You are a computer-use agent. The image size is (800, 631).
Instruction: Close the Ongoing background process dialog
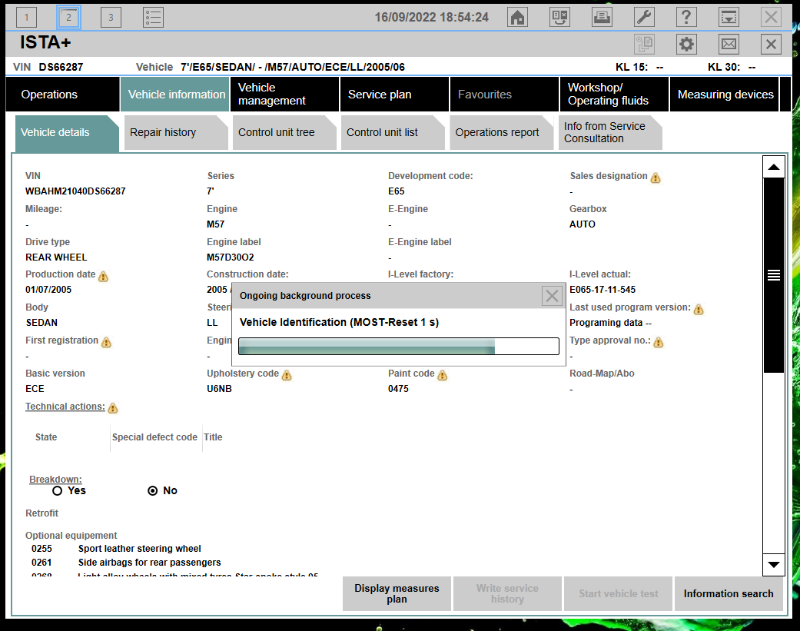pyautogui.click(x=552, y=296)
